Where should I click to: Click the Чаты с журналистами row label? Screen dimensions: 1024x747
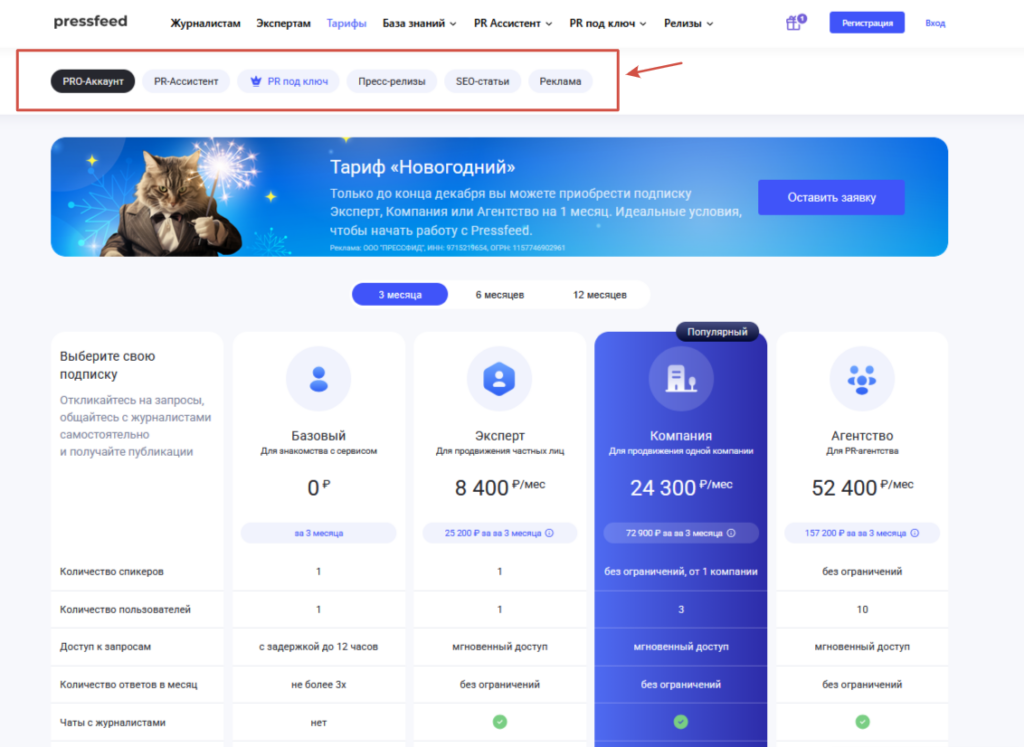pyautogui.click(x=112, y=722)
